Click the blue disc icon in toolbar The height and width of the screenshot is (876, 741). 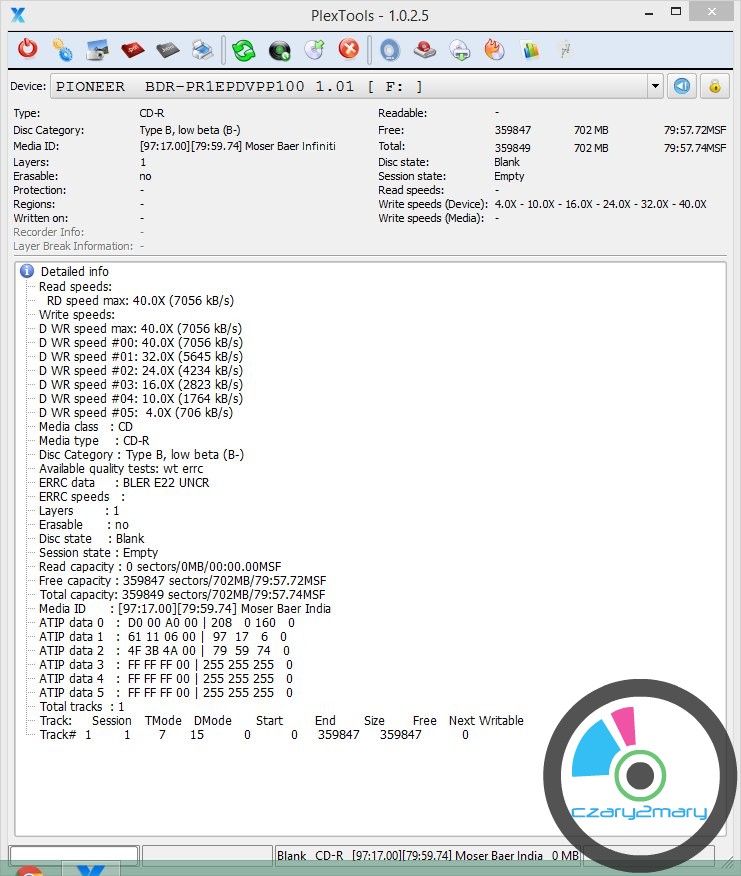(x=390, y=49)
